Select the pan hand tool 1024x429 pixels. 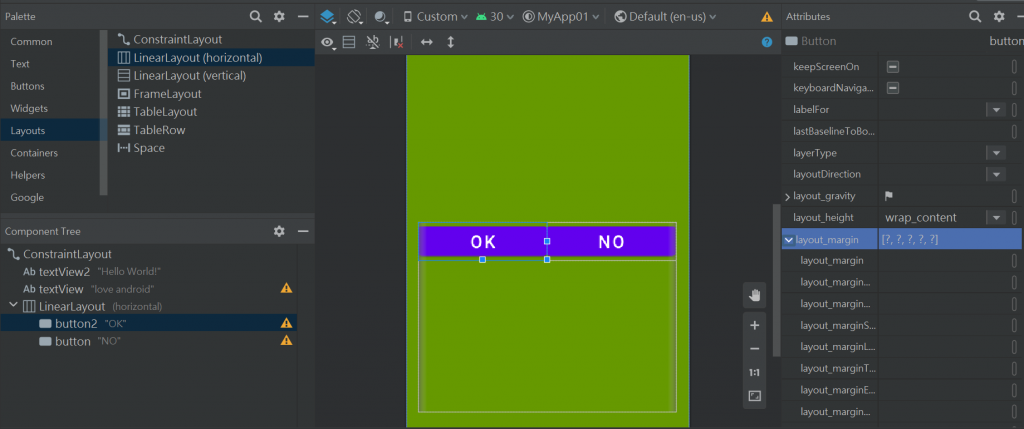point(755,295)
